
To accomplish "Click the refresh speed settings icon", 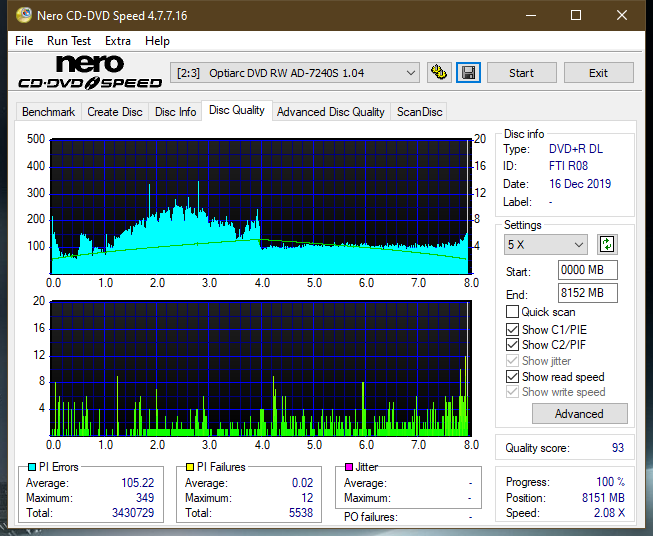I will pyautogui.click(x=607, y=244).
